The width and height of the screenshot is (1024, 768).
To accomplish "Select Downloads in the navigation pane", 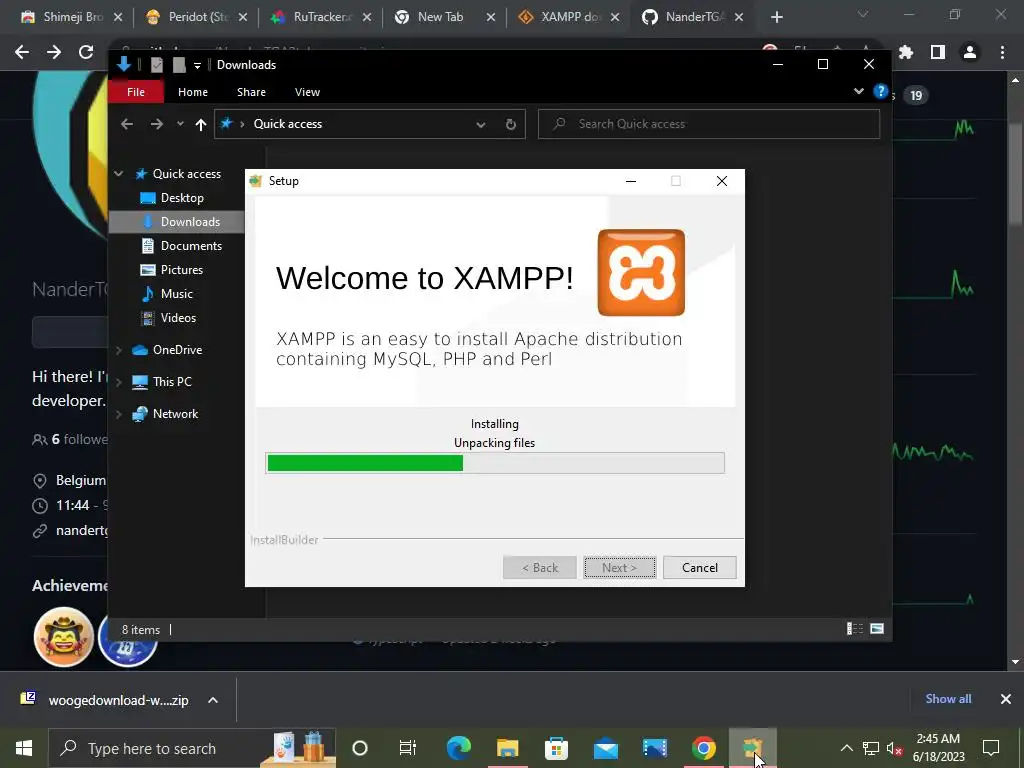I will 190,222.
